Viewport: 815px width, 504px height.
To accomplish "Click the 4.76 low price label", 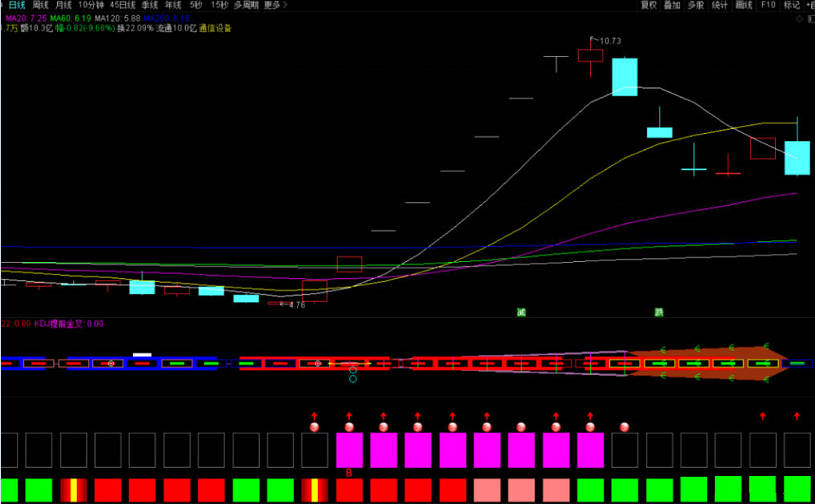I will point(297,305).
